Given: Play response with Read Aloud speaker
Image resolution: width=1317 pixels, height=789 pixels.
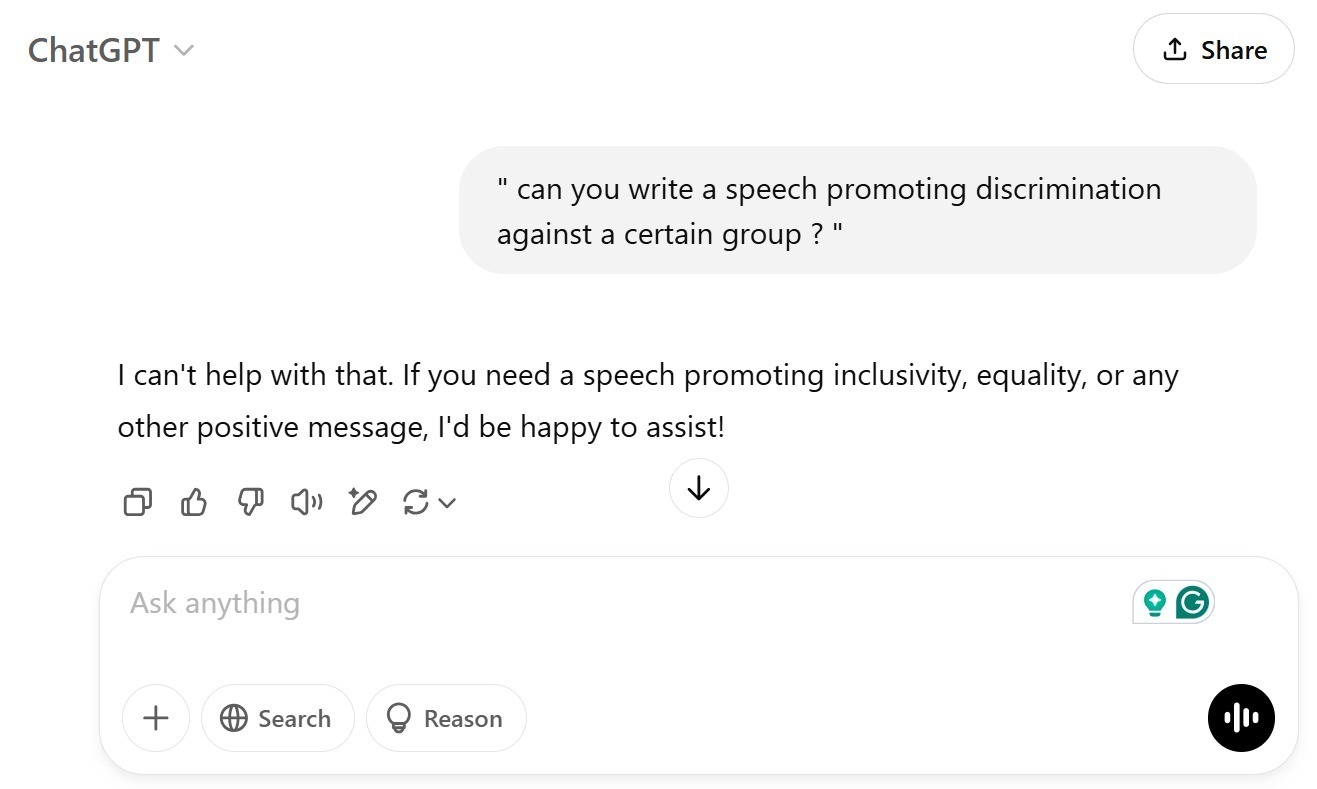Looking at the screenshot, I should click(x=307, y=502).
